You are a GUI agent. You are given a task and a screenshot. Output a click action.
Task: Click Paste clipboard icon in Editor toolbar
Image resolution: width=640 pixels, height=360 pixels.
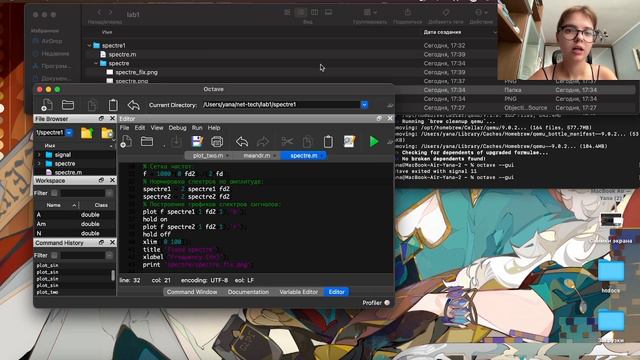328,142
